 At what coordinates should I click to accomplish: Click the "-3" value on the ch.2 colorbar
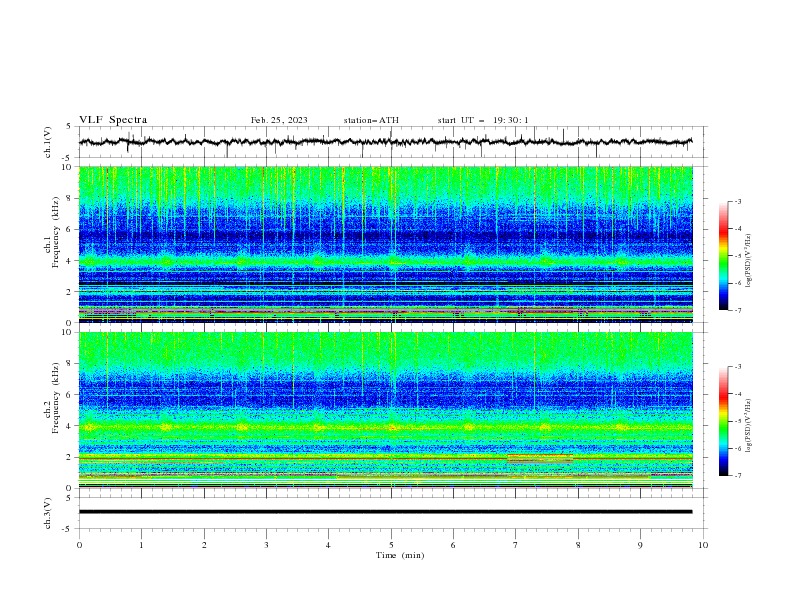click(x=738, y=367)
